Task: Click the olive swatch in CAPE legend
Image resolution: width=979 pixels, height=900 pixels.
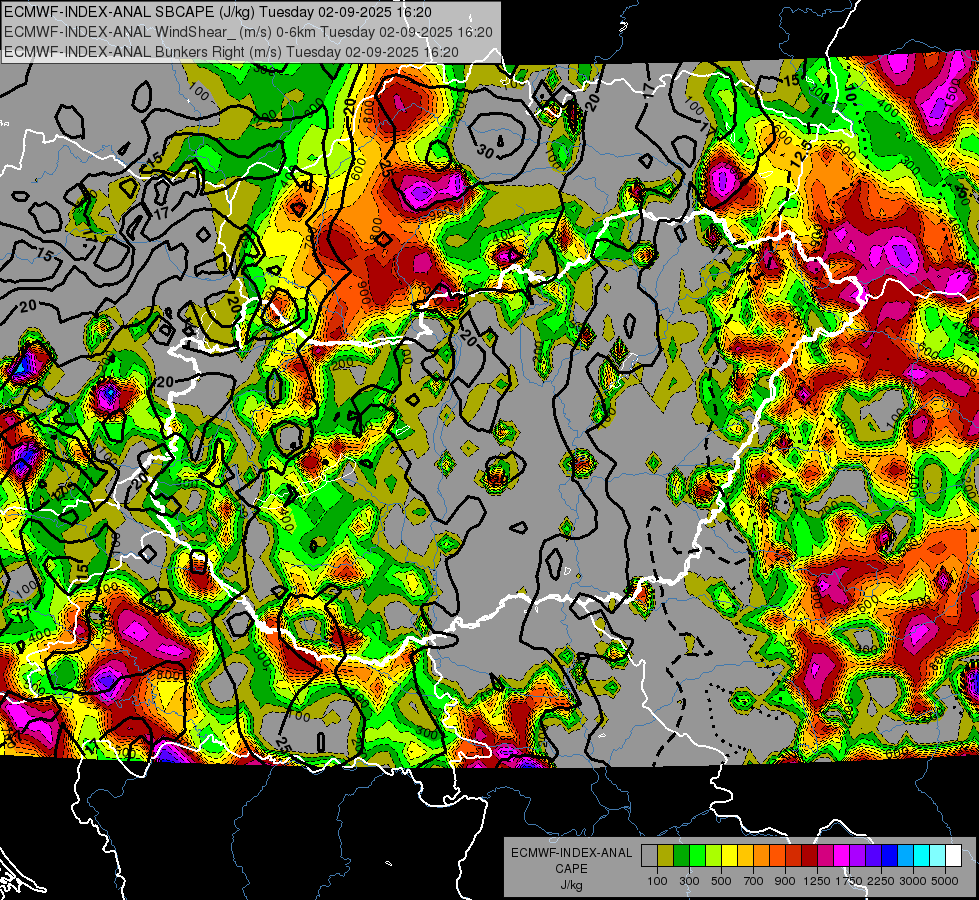Action: [665, 855]
